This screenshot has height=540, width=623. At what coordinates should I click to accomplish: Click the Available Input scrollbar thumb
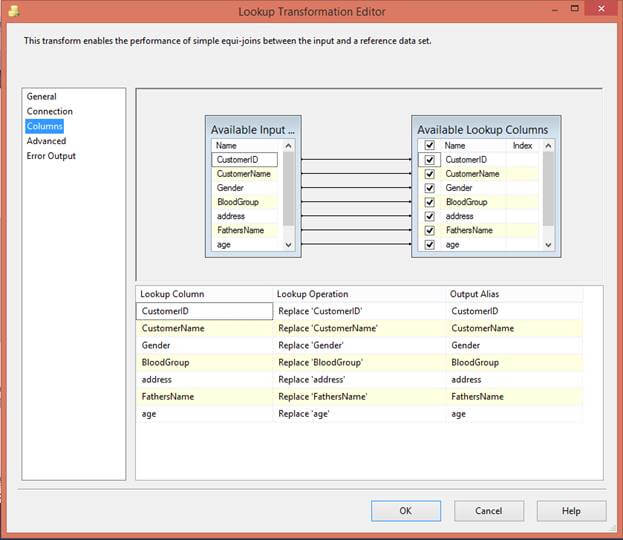(x=288, y=189)
